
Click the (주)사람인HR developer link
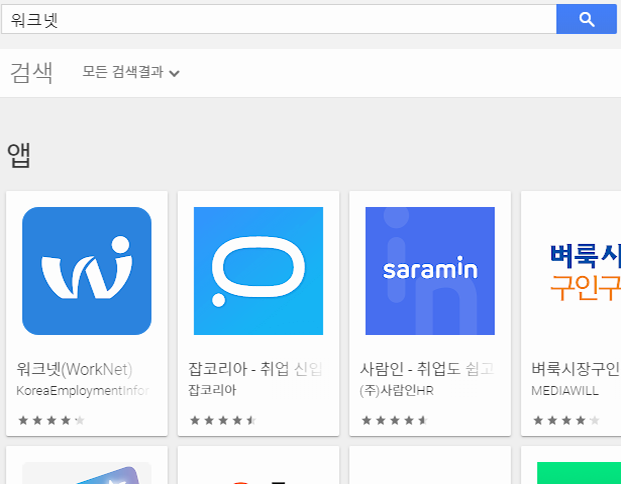tap(396, 391)
